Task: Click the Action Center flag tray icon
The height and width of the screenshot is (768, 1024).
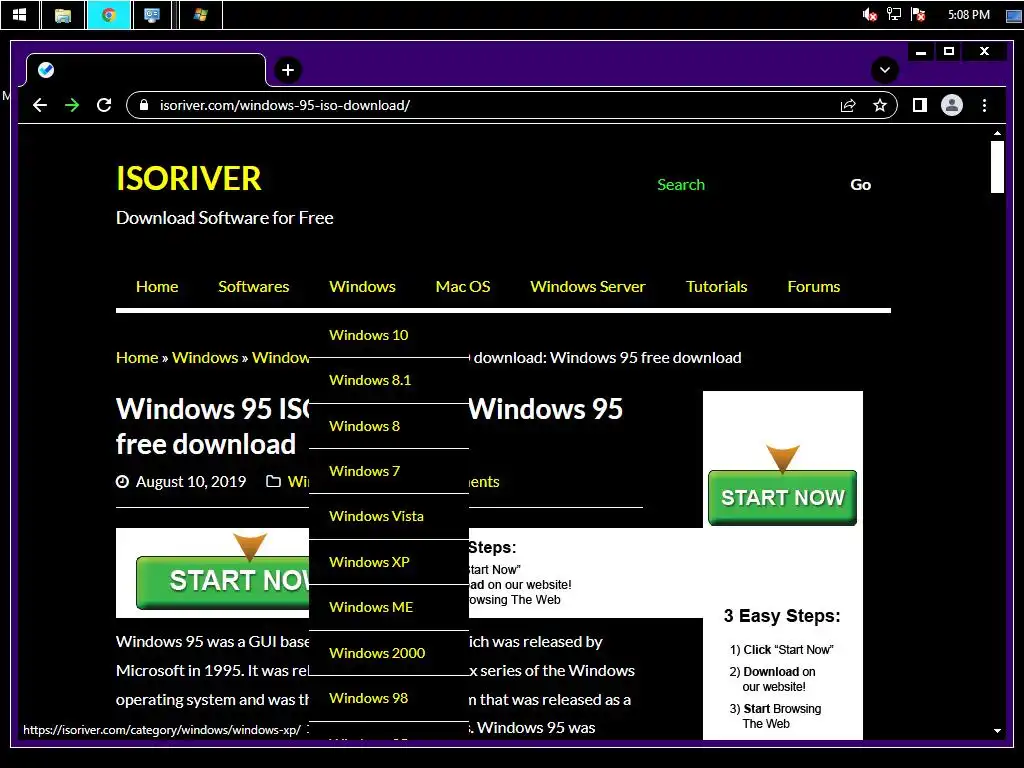Action: tap(918, 14)
